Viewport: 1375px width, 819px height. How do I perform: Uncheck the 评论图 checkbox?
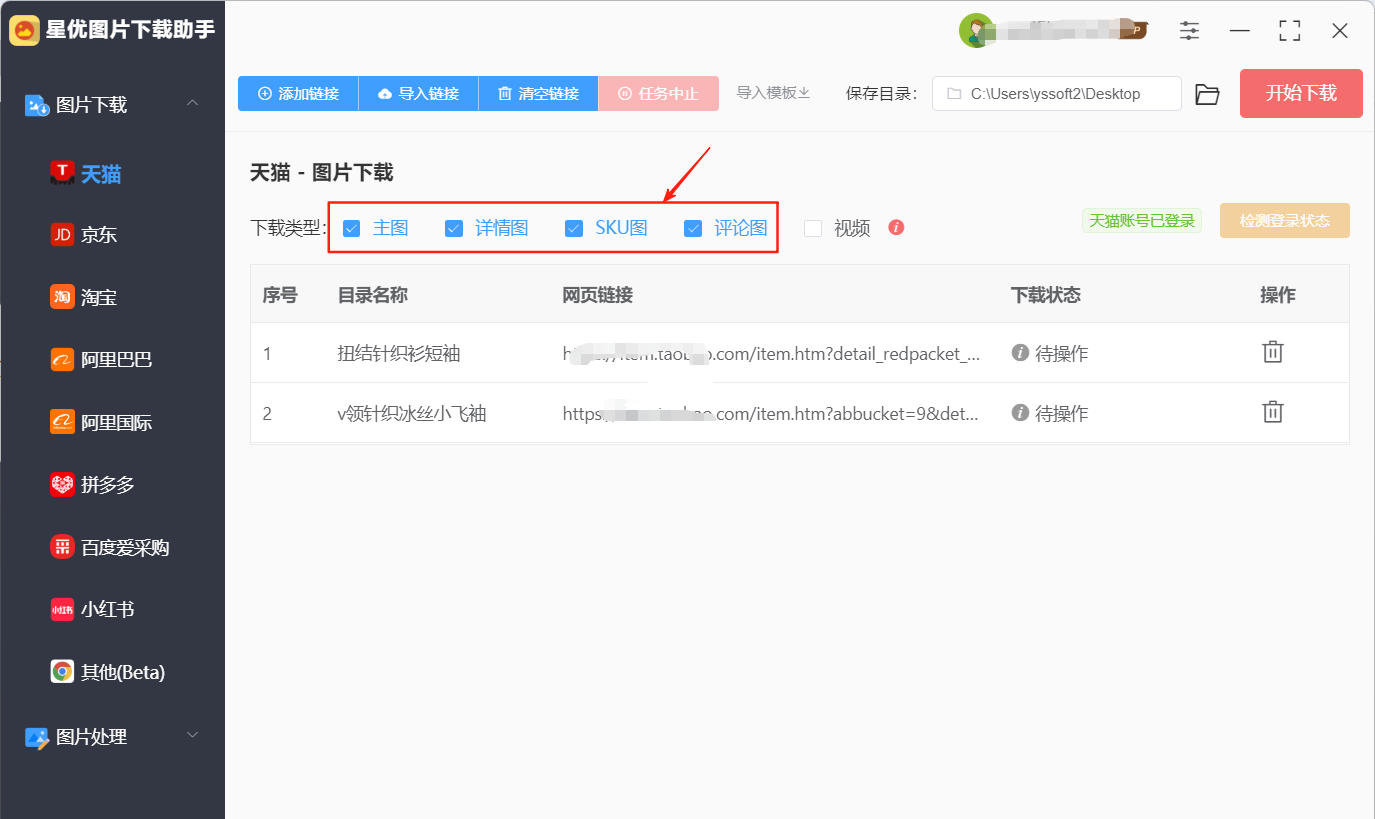pos(693,228)
